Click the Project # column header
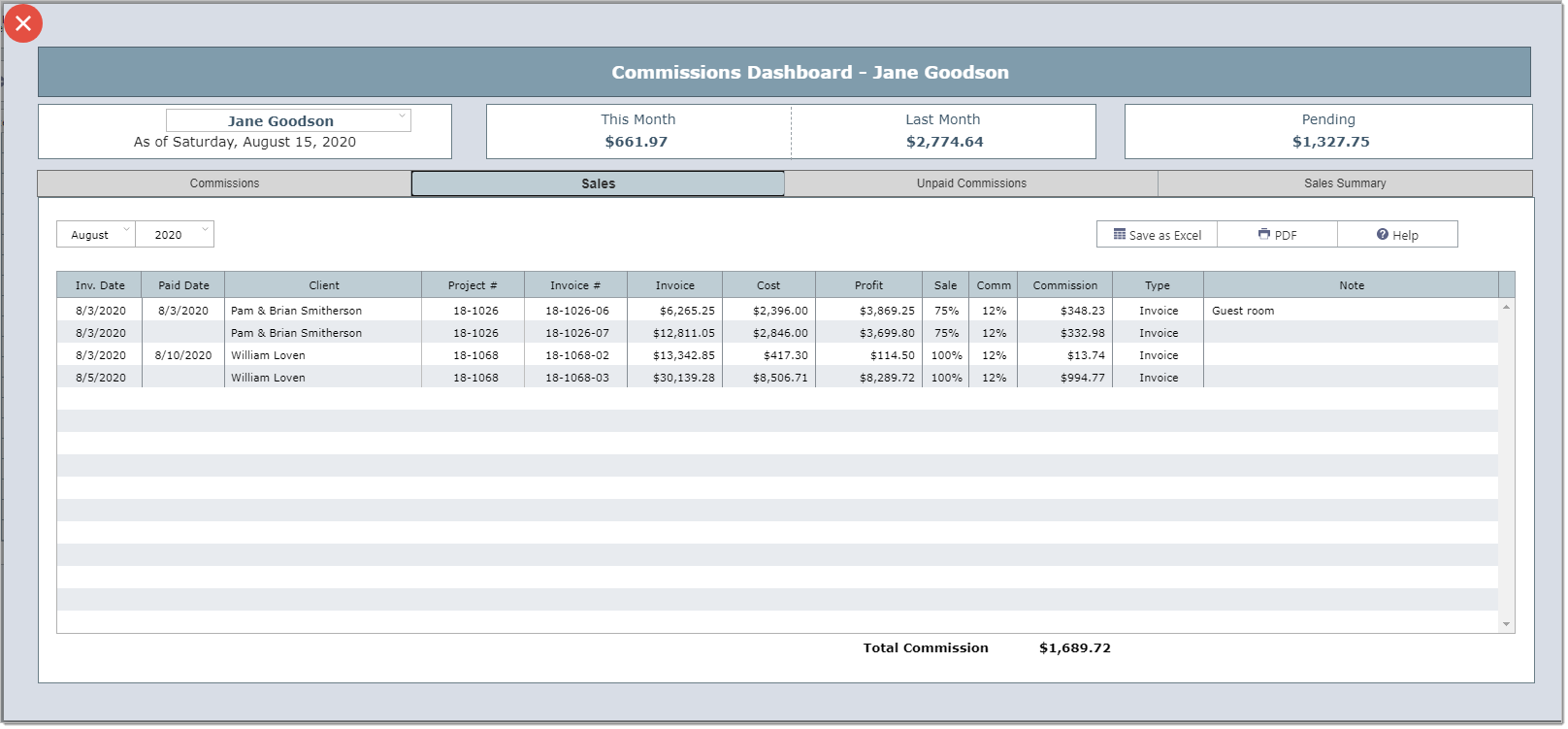Viewport: 1568px width, 729px height. click(x=473, y=285)
